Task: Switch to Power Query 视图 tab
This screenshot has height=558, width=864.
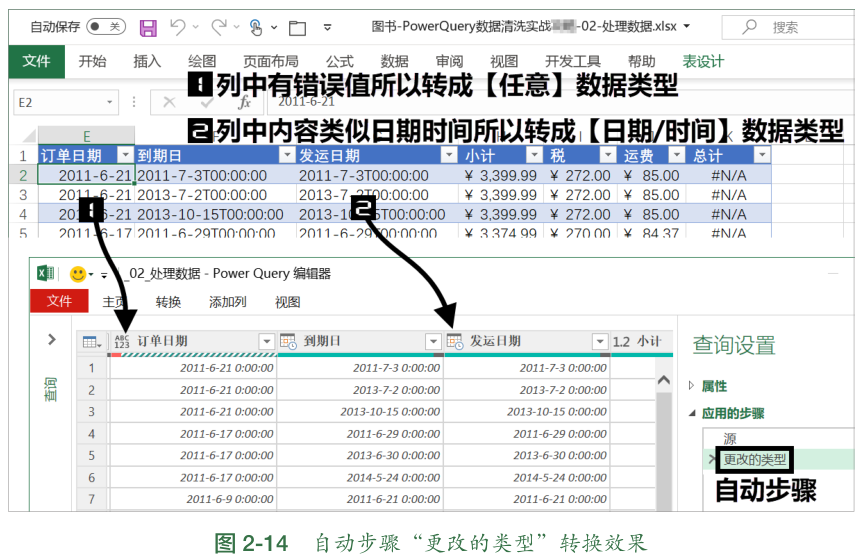Action: 288,302
